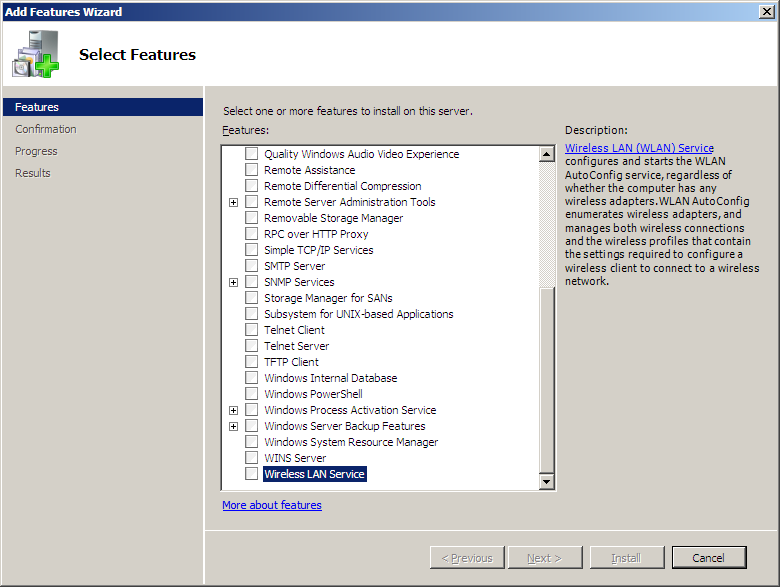Viewport: 780px width, 587px height.
Task: Select Storage Manager for SANs label
Action: 328,298
